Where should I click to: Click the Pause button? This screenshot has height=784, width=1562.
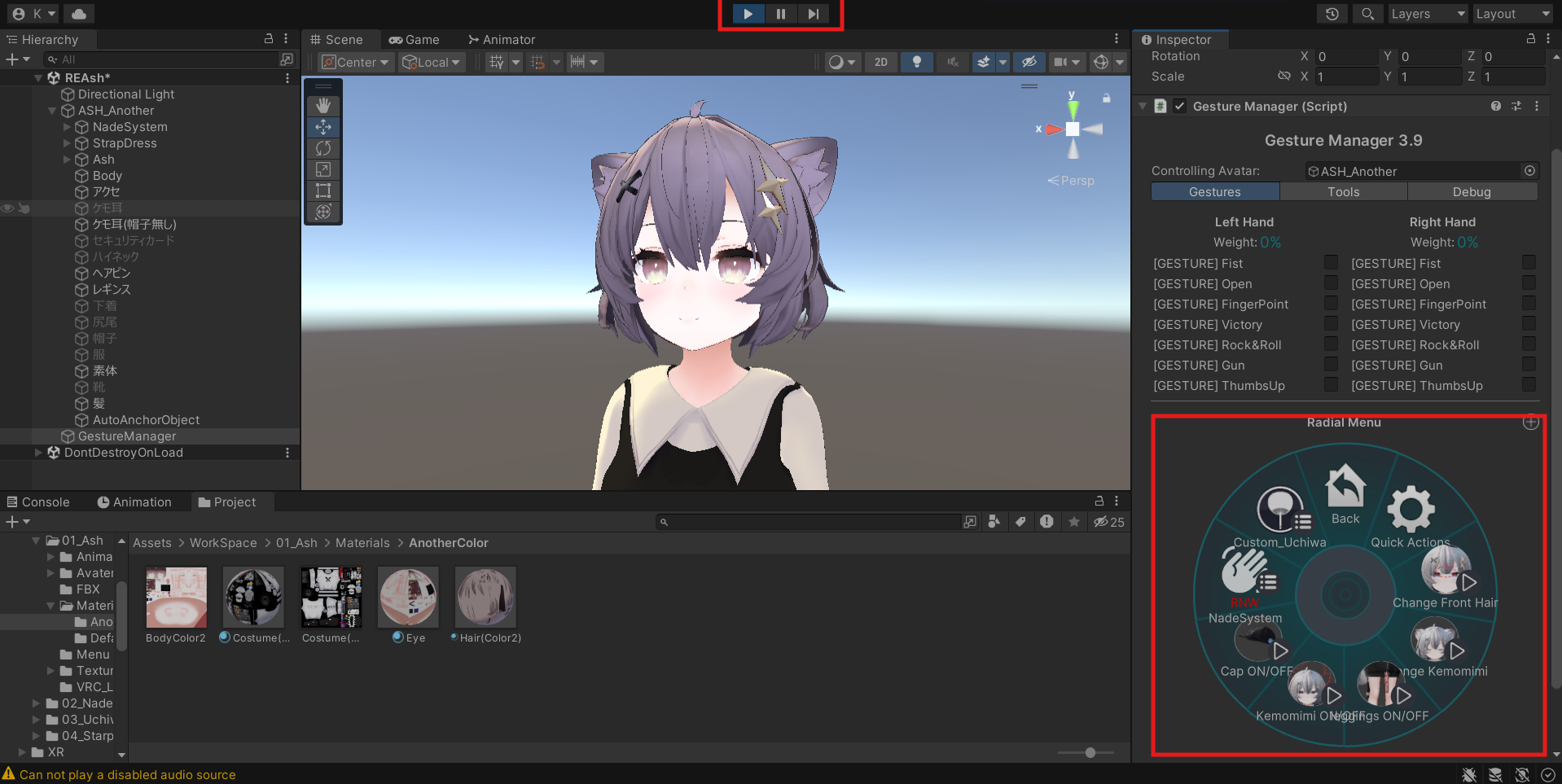tap(780, 14)
